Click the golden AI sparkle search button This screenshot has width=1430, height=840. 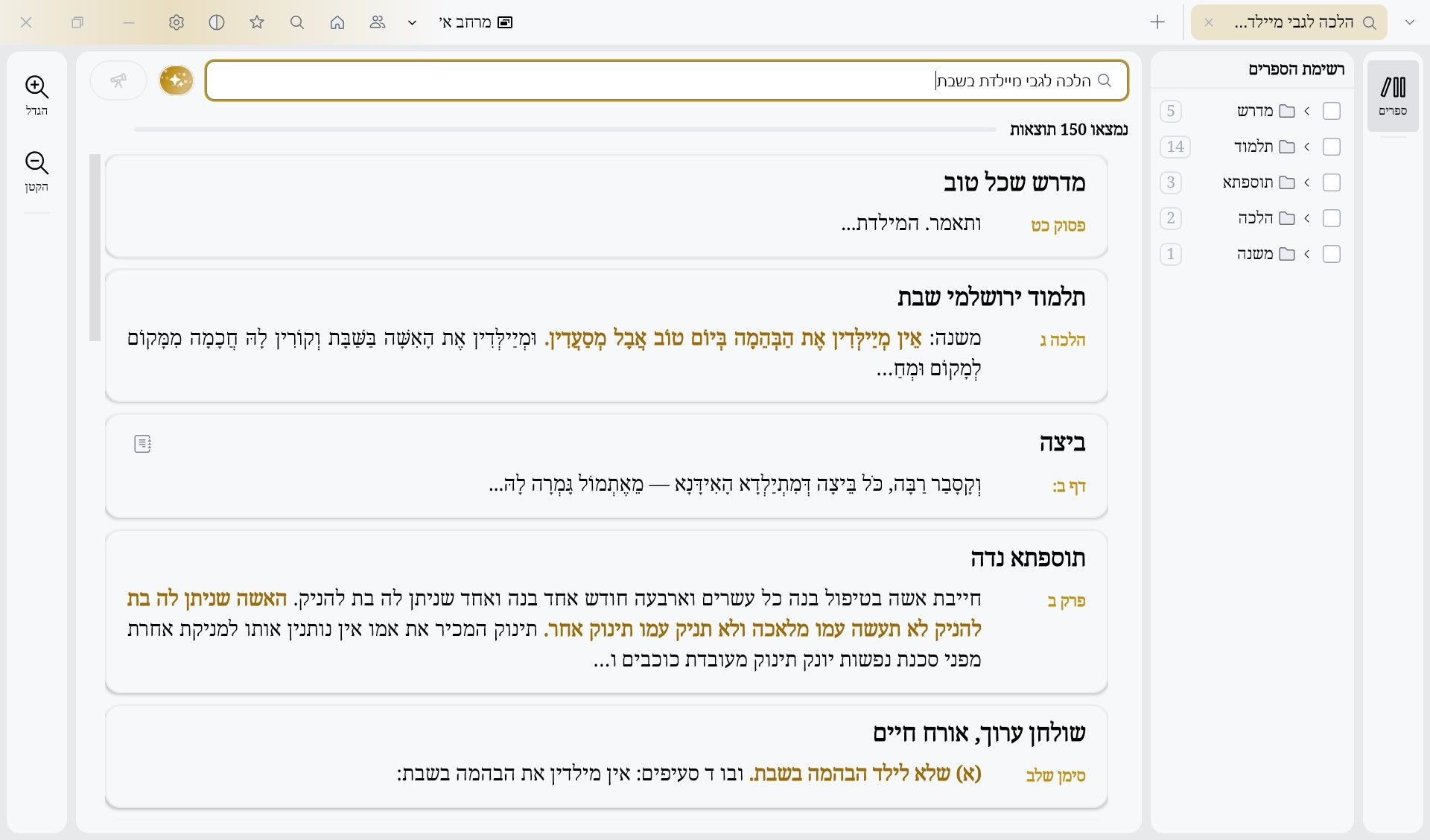pos(177,80)
